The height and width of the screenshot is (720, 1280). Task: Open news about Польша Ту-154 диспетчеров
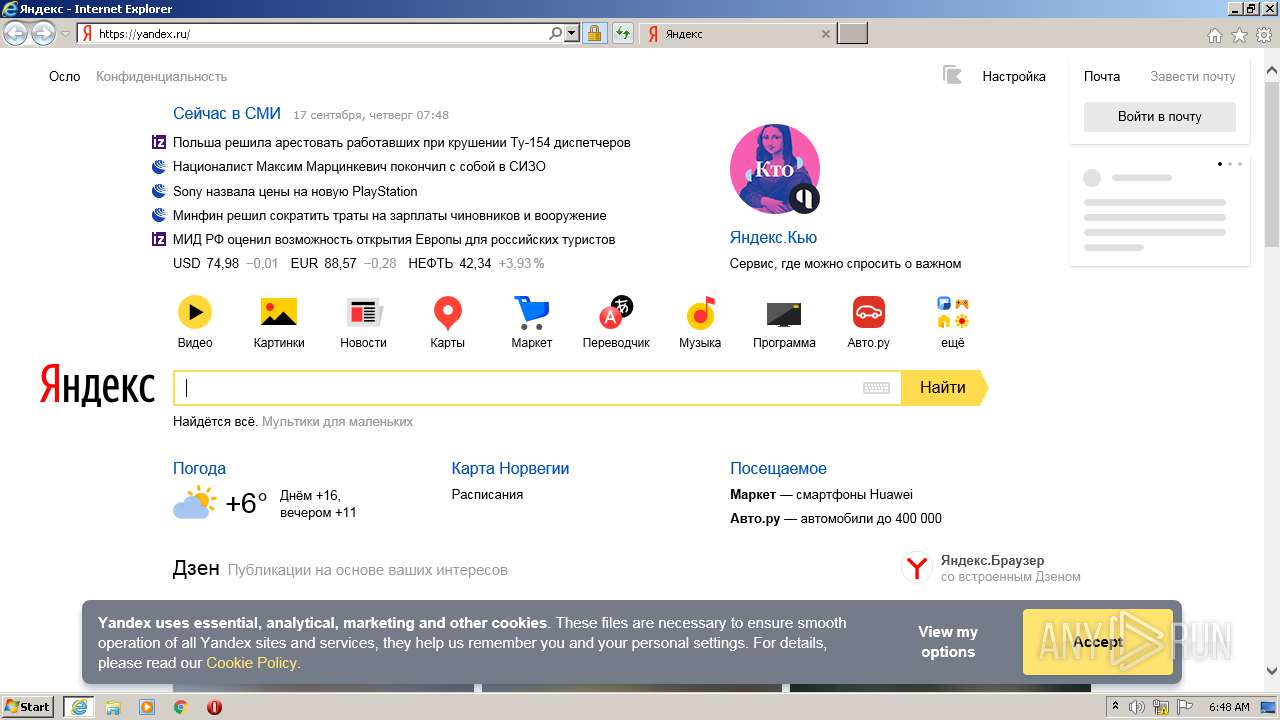pos(402,143)
